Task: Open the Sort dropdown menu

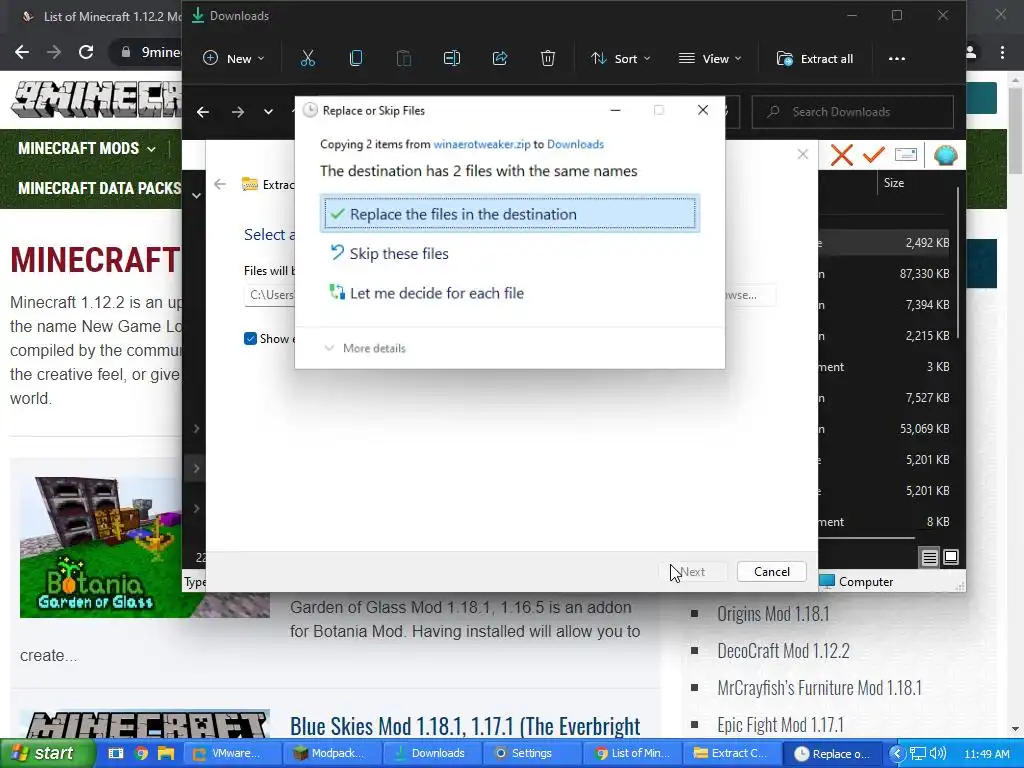Action: coord(620,59)
